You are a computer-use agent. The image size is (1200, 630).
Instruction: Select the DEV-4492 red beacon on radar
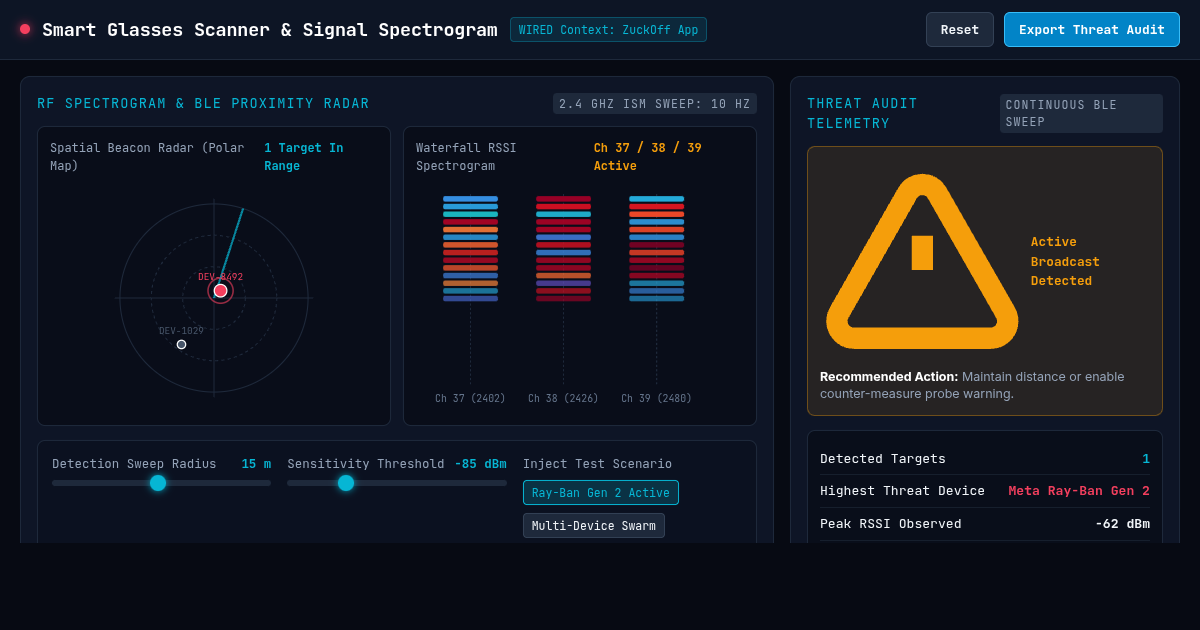tap(220, 291)
